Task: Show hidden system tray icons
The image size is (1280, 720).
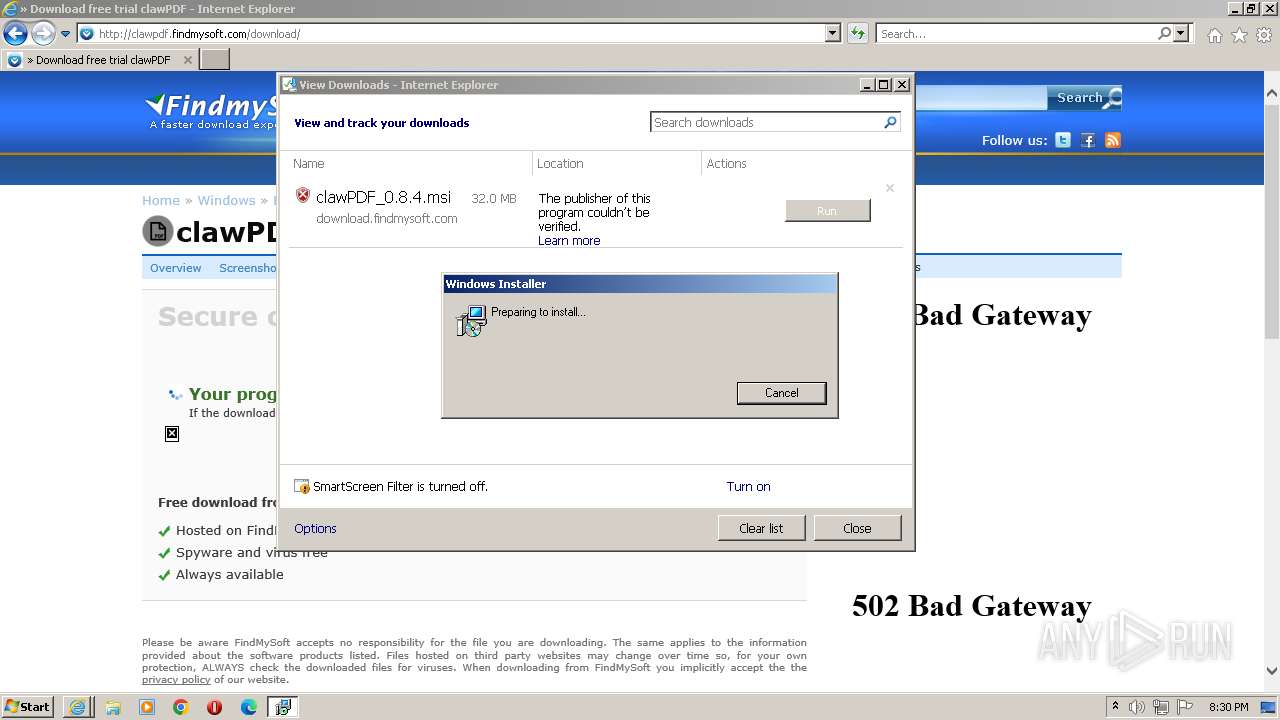Action: click(1115, 707)
